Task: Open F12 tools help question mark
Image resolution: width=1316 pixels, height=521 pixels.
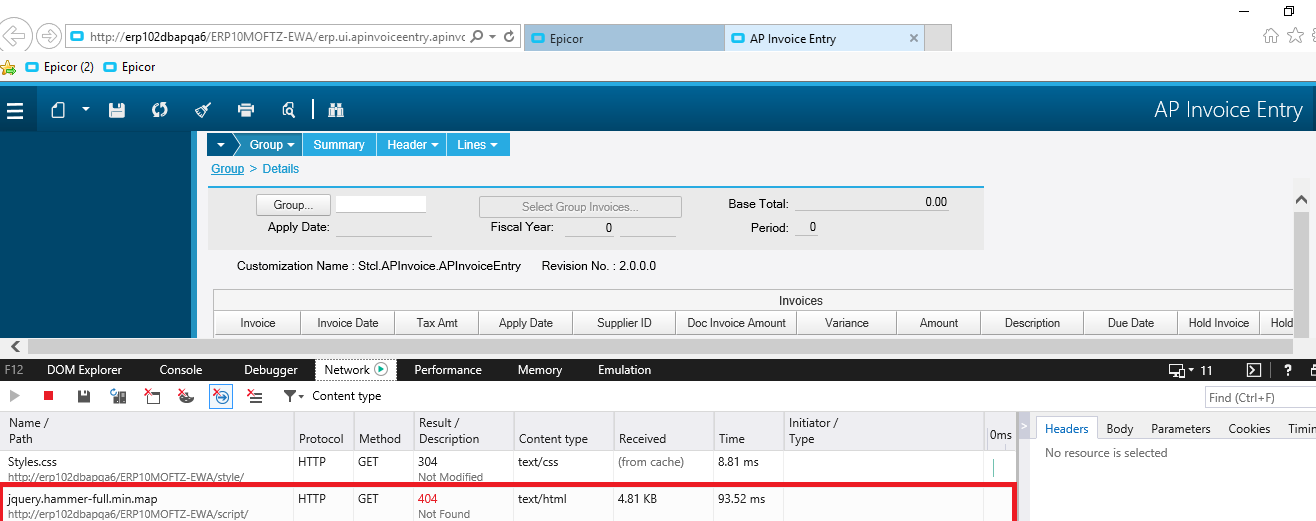Action: coord(1287,370)
